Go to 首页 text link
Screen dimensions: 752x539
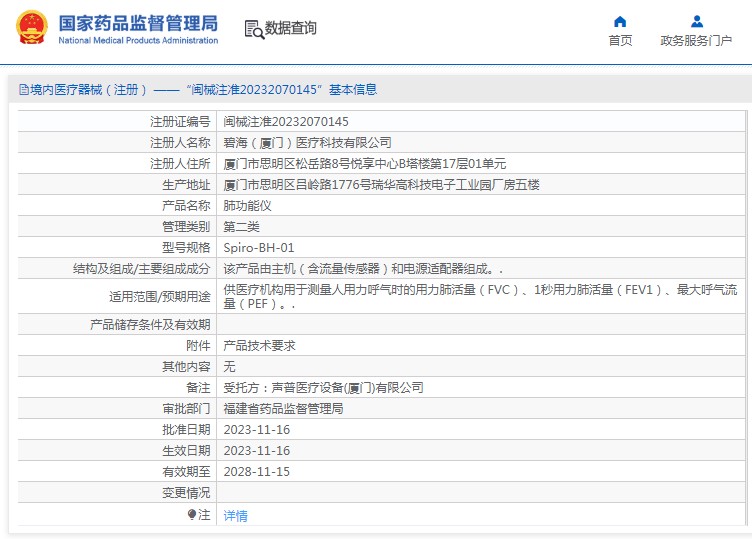(620, 41)
